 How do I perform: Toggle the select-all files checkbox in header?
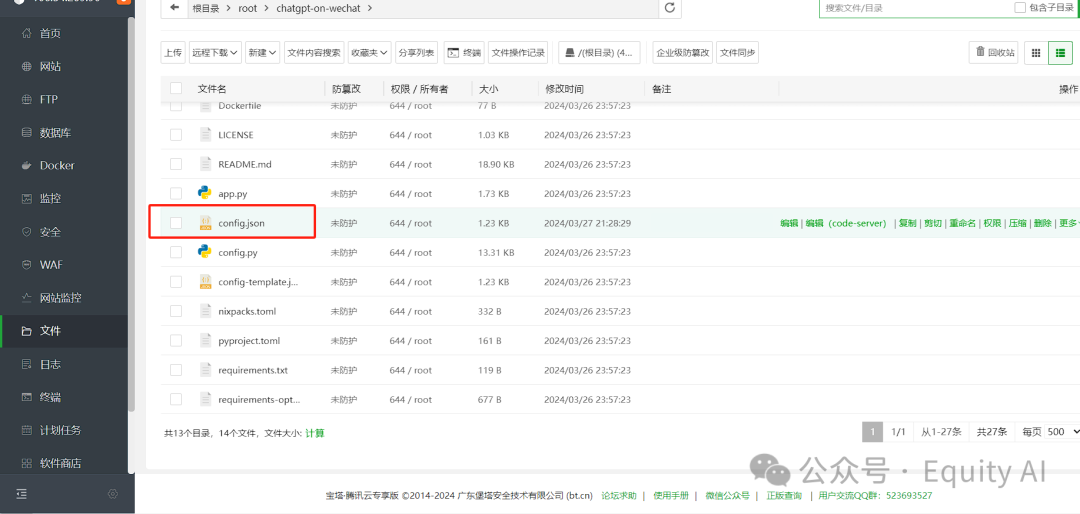176,89
